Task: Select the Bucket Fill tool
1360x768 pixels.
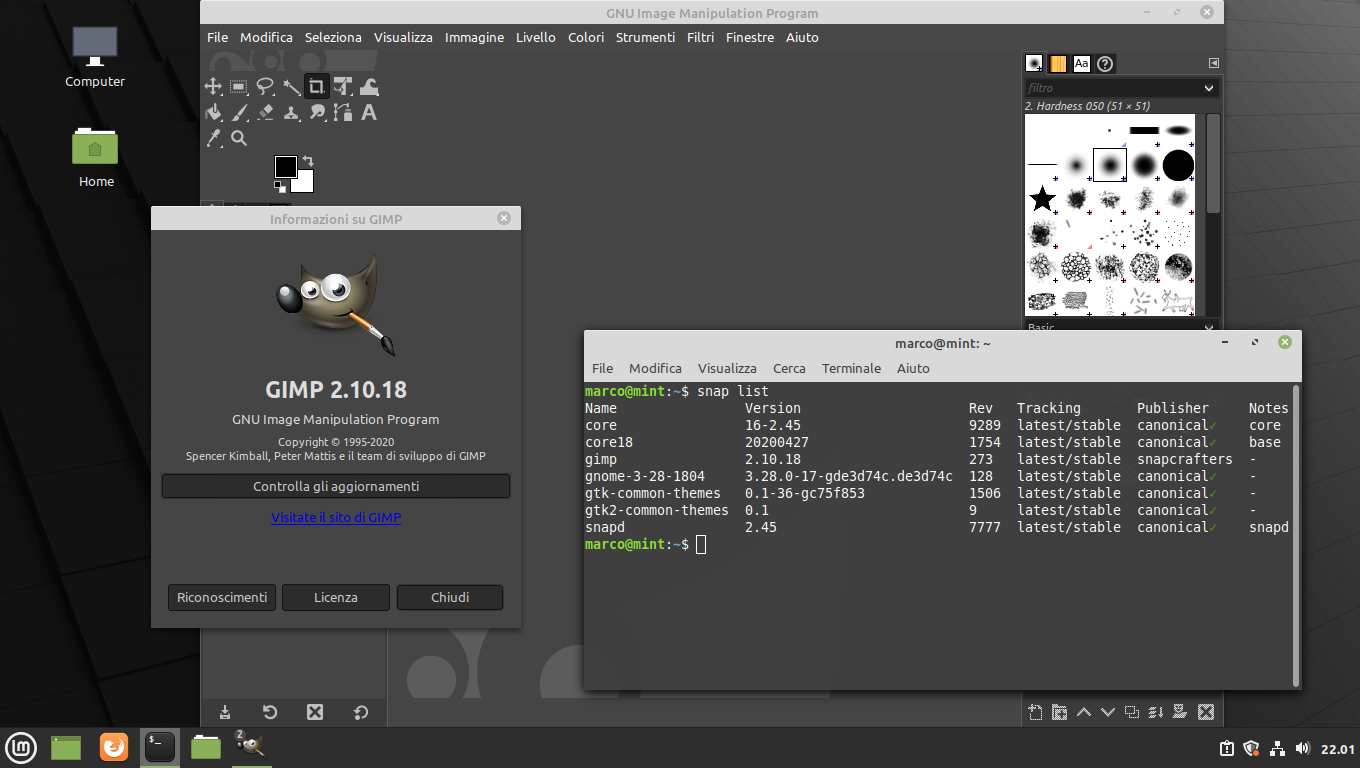Action: pos(213,112)
